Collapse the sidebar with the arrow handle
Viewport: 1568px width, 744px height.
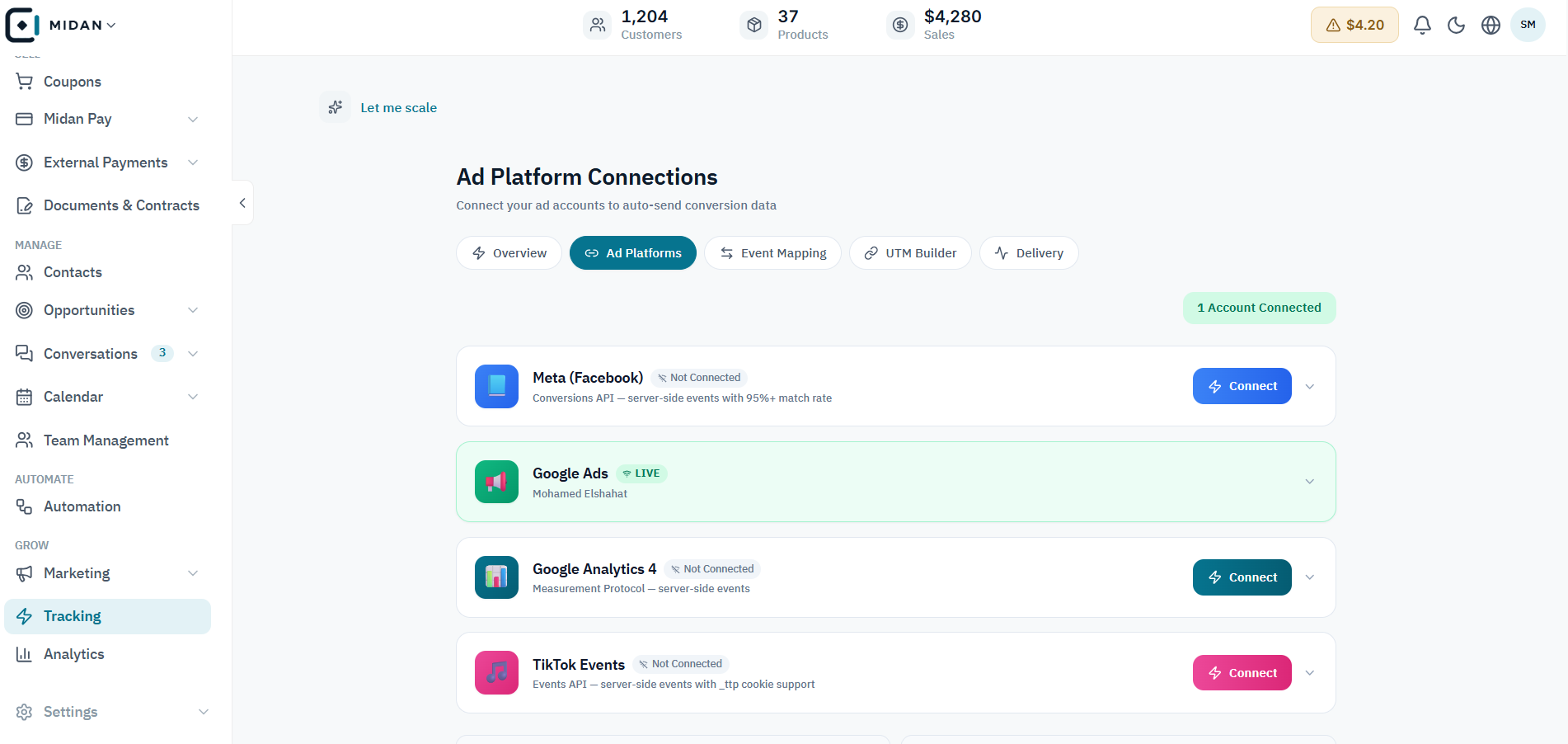click(x=242, y=203)
